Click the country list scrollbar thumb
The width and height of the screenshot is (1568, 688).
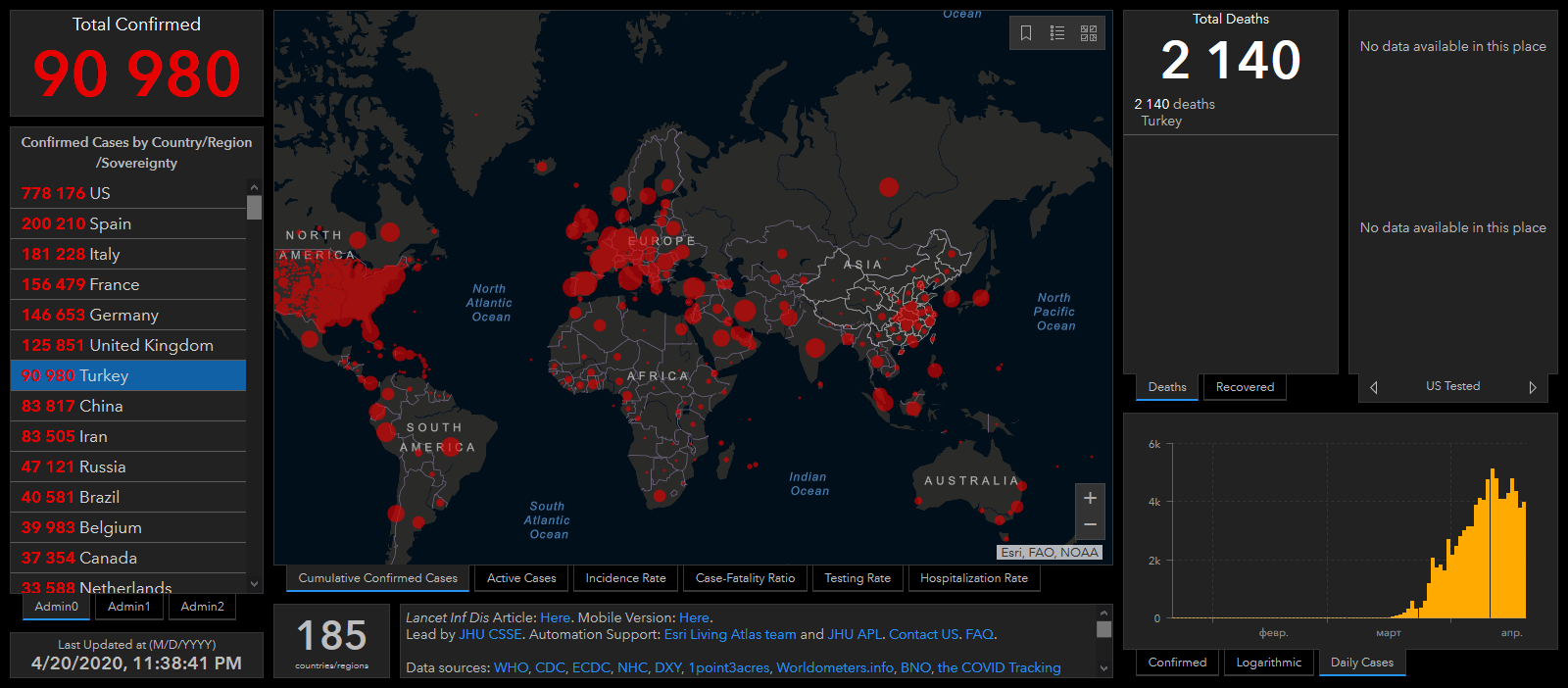coord(254,207)
